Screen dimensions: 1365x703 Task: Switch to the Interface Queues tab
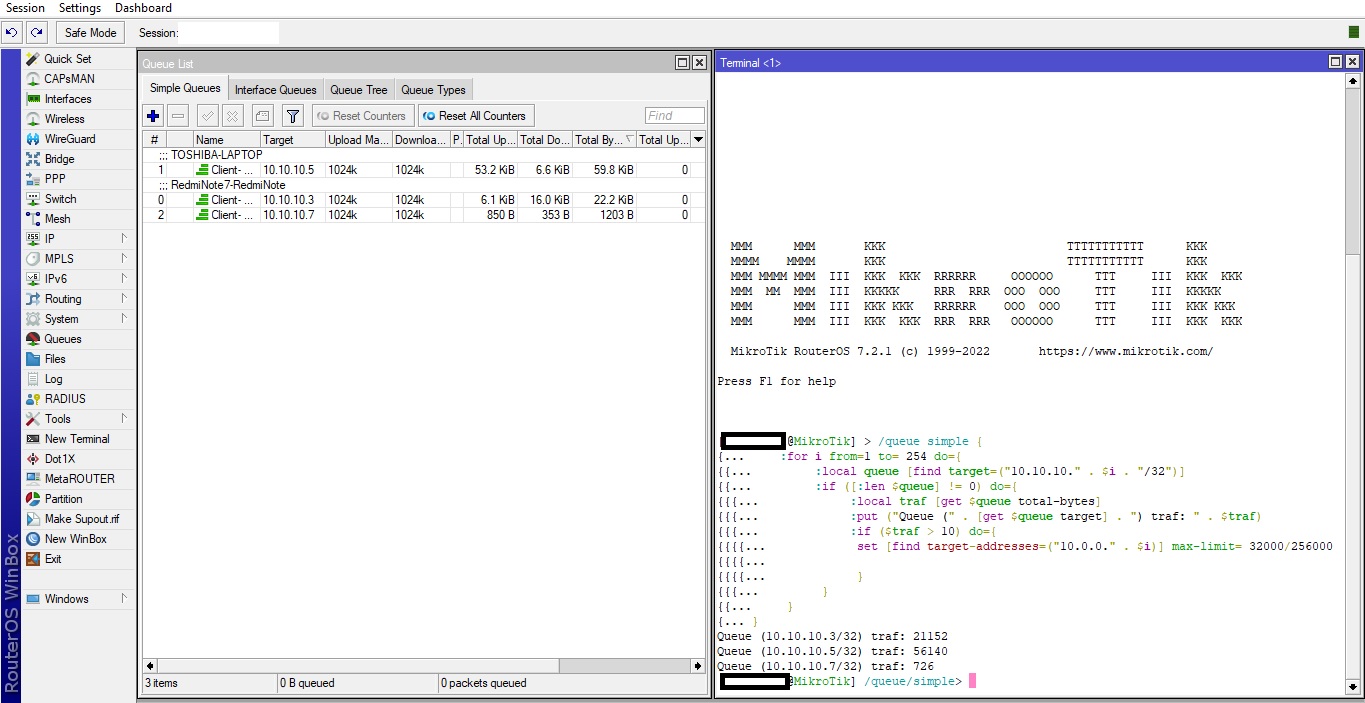(275, 90)
